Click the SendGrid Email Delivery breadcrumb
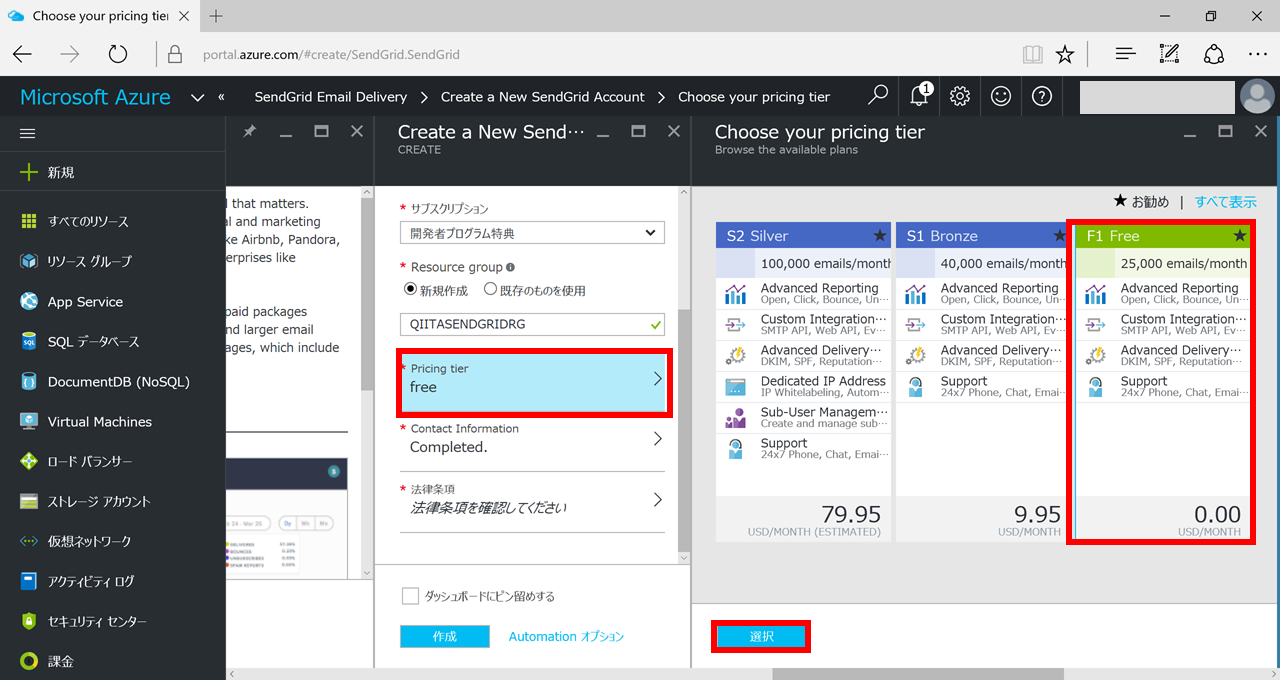Viewport: 1280px width, 680px height. 331,97
